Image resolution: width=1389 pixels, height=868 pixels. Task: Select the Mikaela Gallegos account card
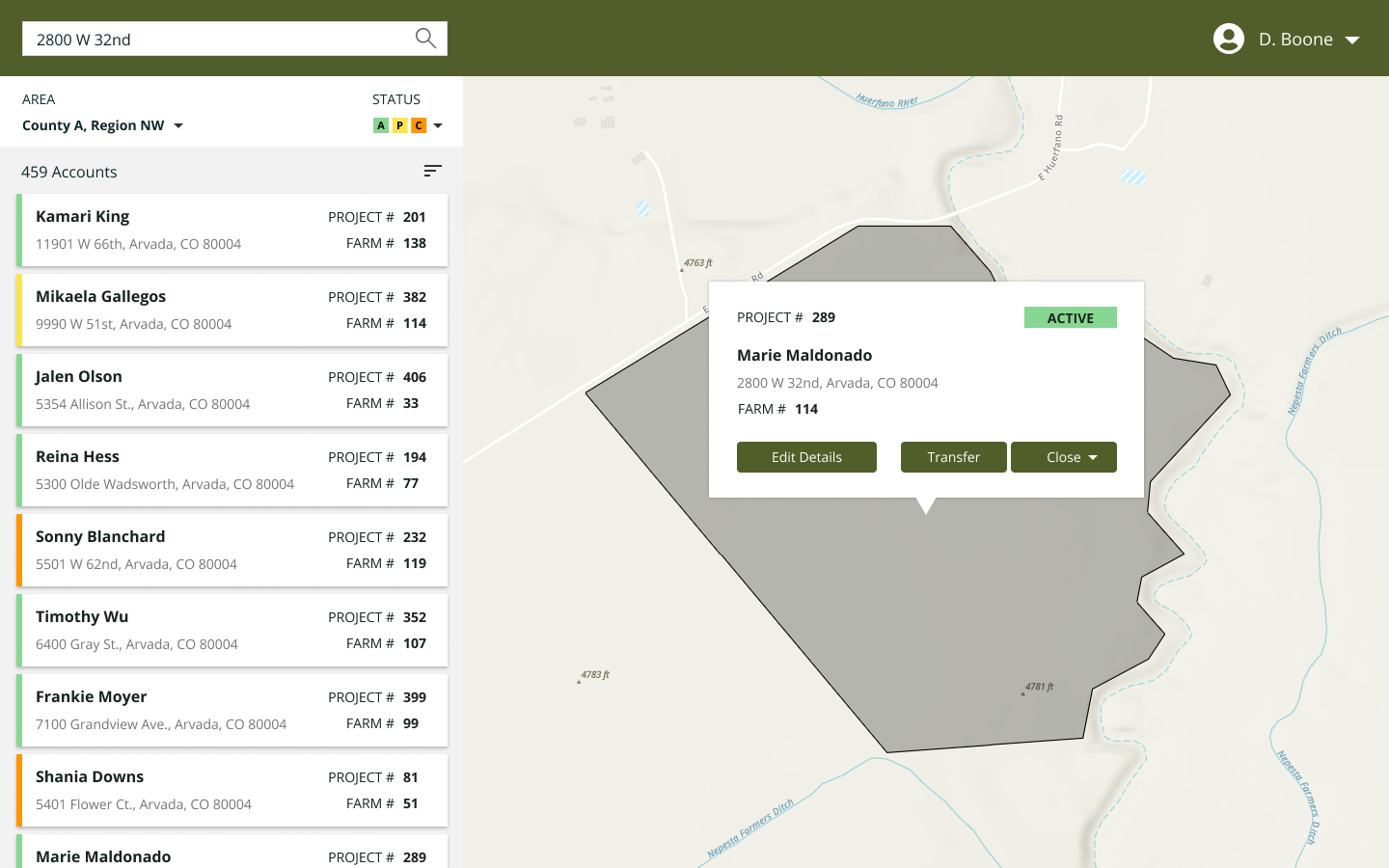click(x=232, y=311)
